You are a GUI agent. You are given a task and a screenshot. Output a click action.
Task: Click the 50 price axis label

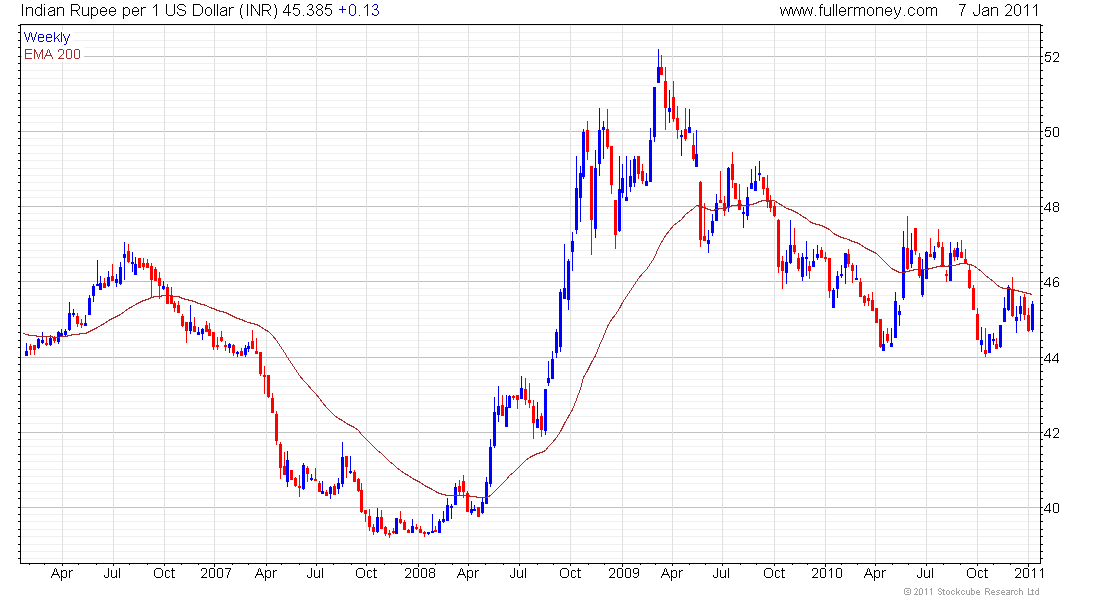tap(1052, 132)
